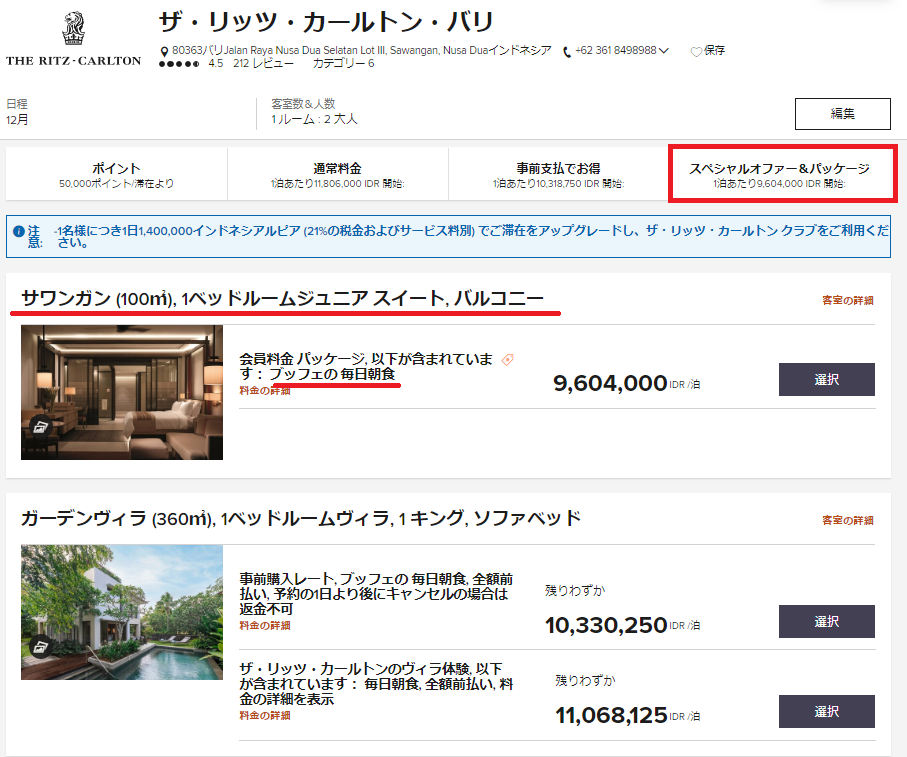Click the hotel address text

coord(362,50)
